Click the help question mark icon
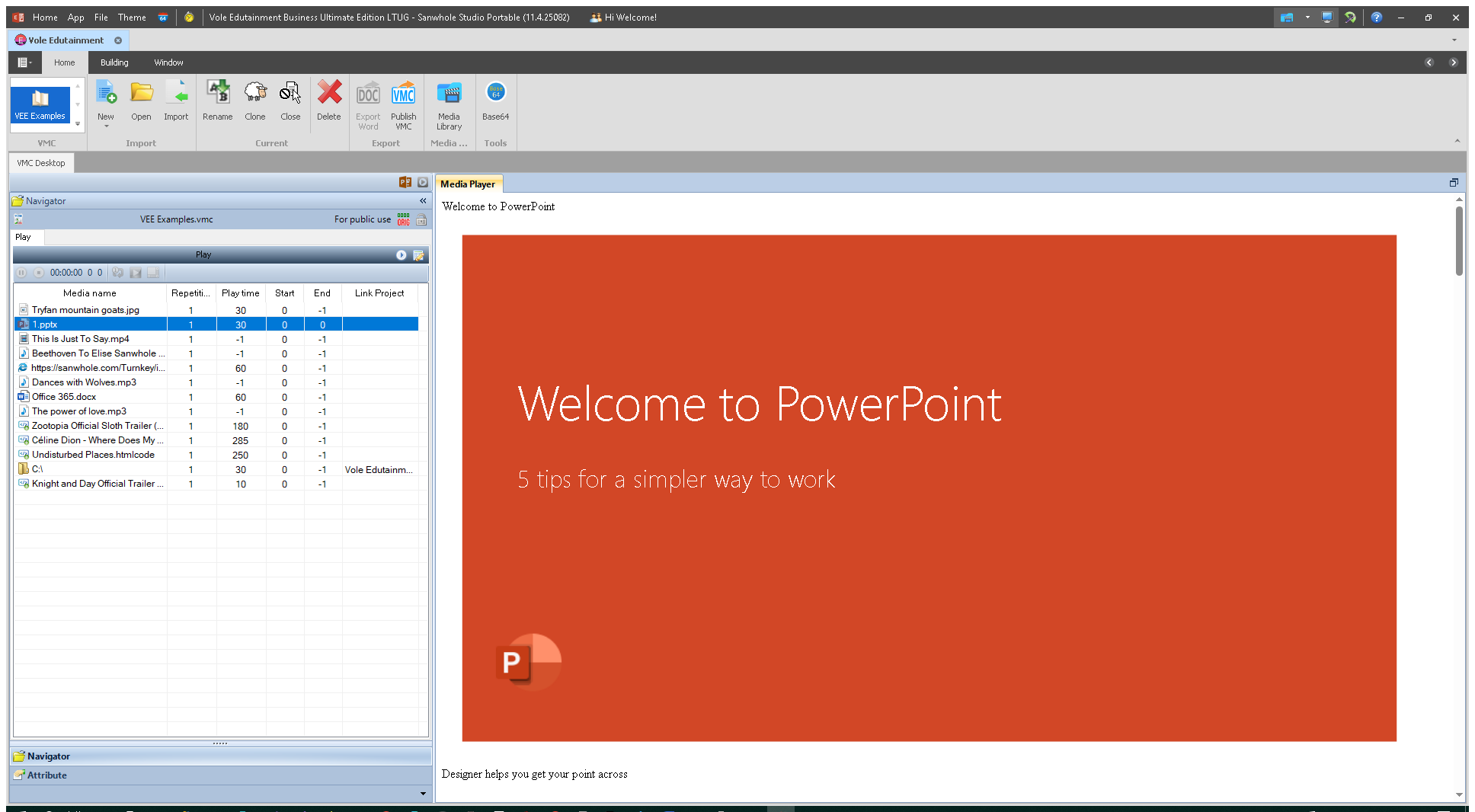Viewport: 1475px width, 812px height. (1377, 17)
